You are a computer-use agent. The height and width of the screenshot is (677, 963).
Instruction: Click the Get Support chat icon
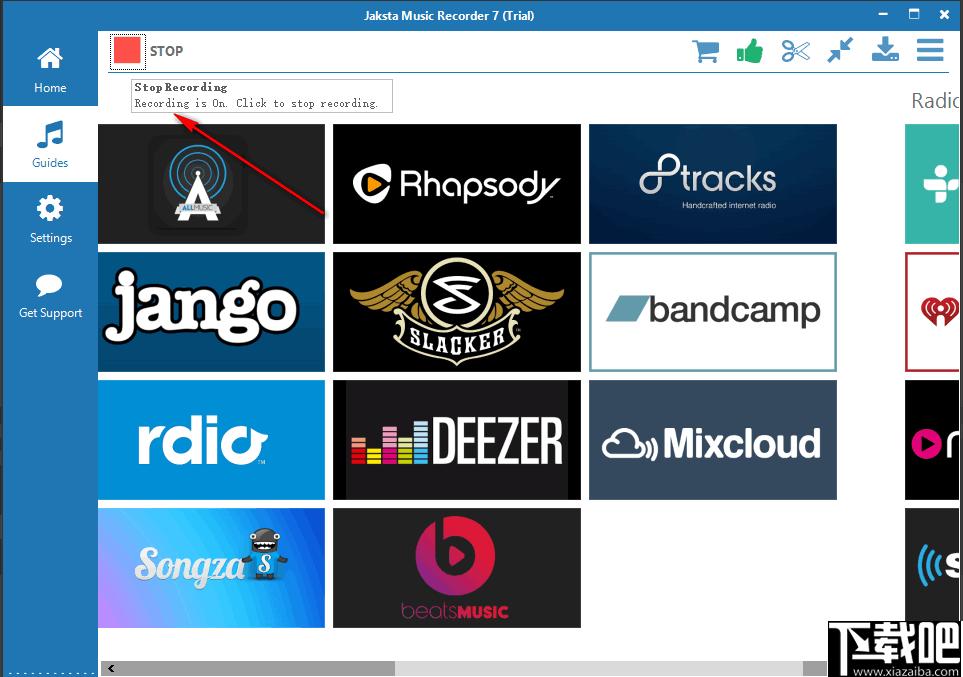[x=50, y=296]
